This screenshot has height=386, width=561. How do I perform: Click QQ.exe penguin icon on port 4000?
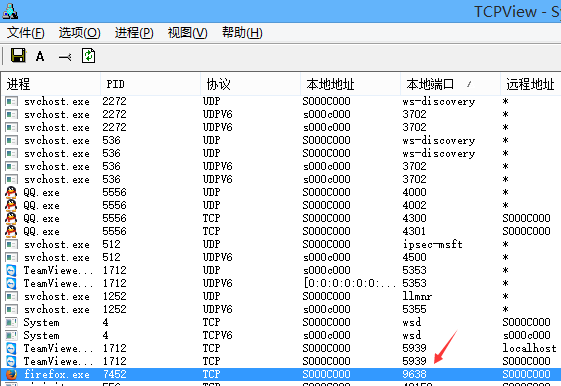[x=11, y=192]
